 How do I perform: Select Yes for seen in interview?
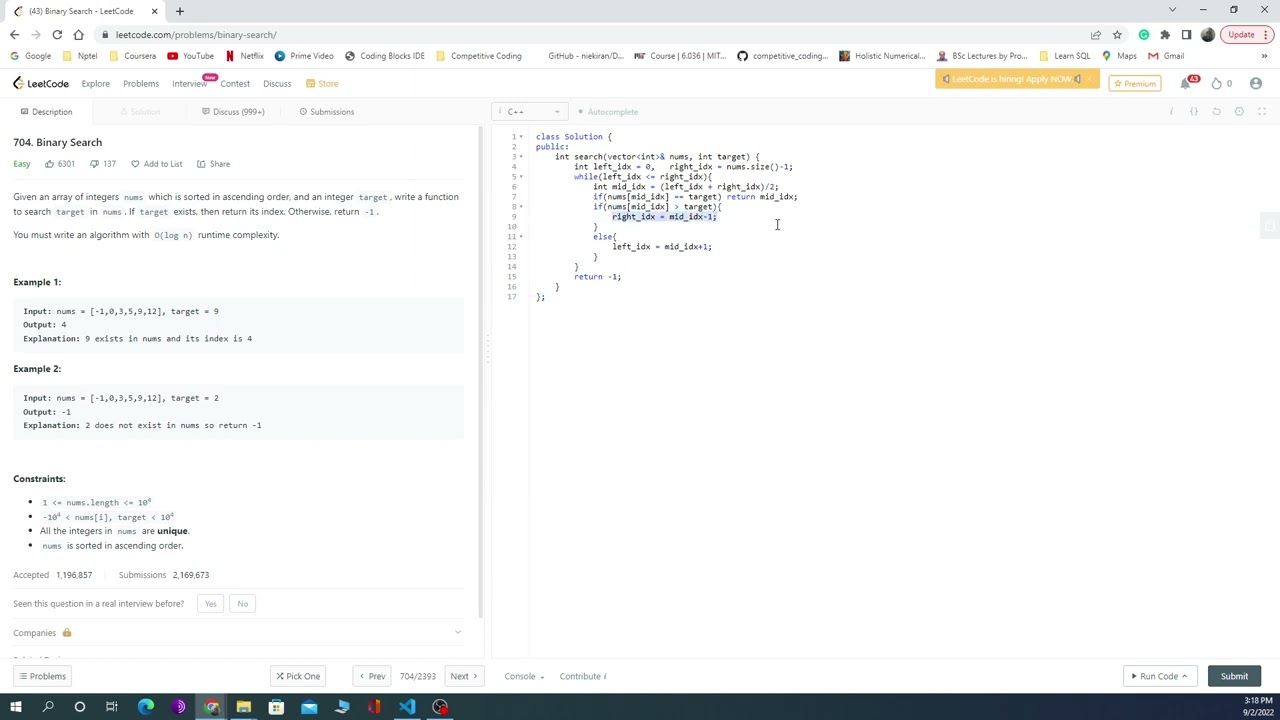[210, 604]
